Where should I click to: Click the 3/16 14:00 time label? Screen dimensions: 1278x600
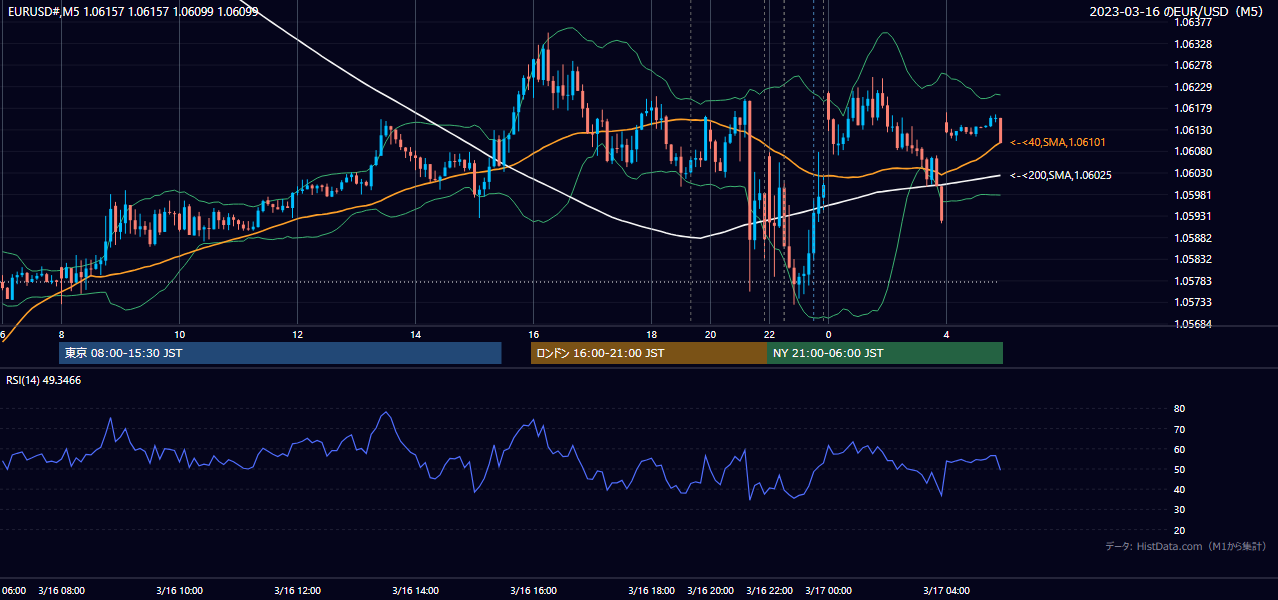coord(416,591)
